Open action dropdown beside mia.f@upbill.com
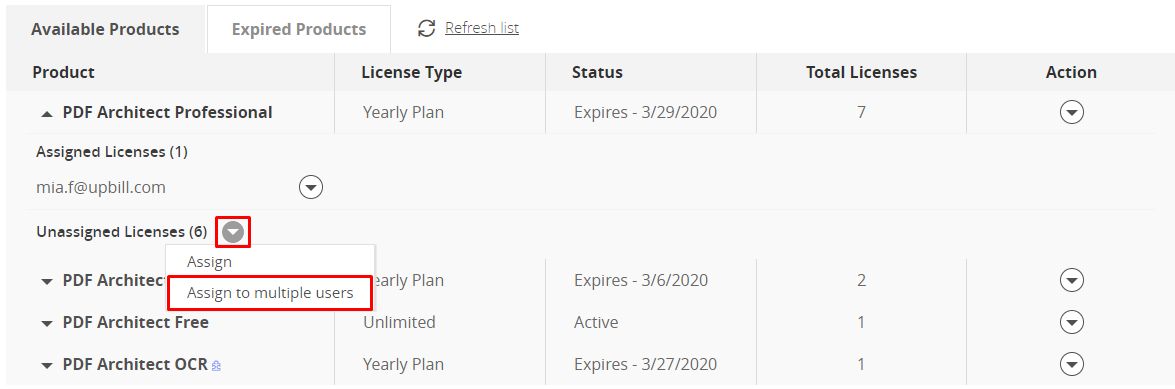 pos(311,187)
